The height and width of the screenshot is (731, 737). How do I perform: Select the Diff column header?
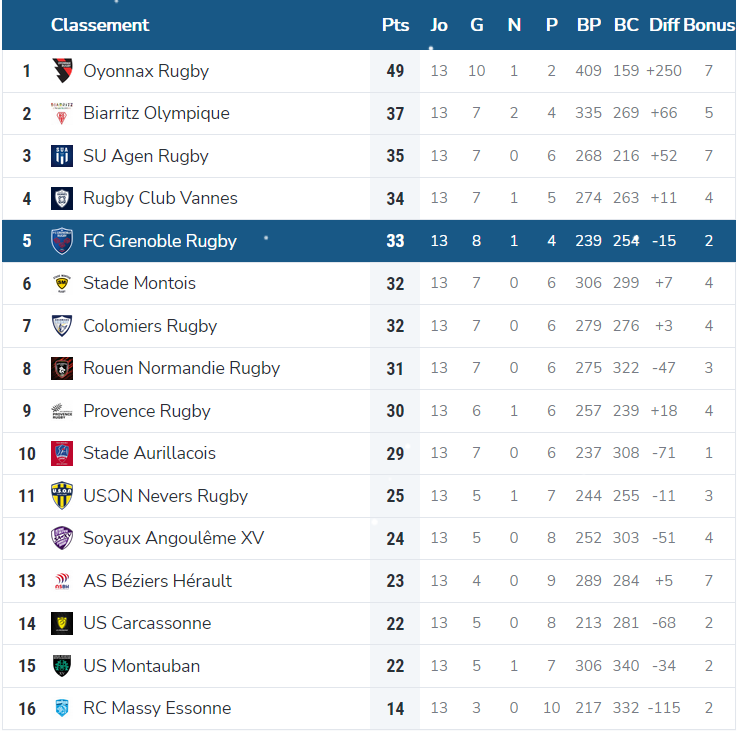click(664, 25)
